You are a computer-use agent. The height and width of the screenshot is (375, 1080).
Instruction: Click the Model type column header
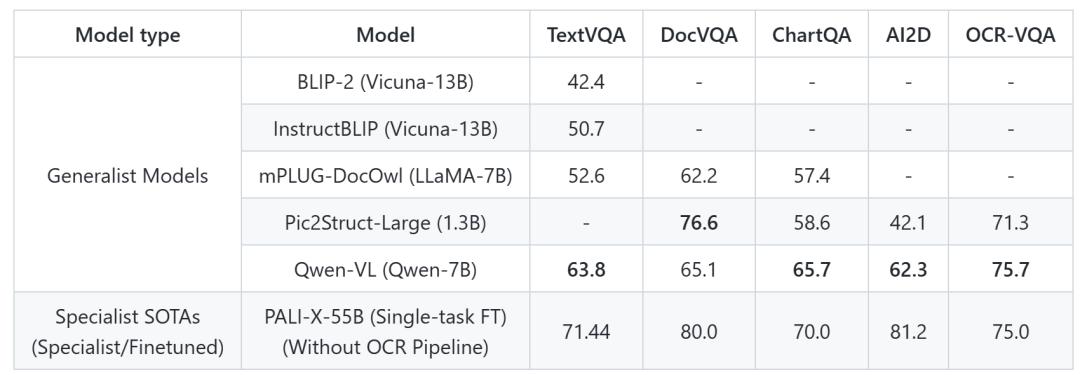(x=127, y=34)
